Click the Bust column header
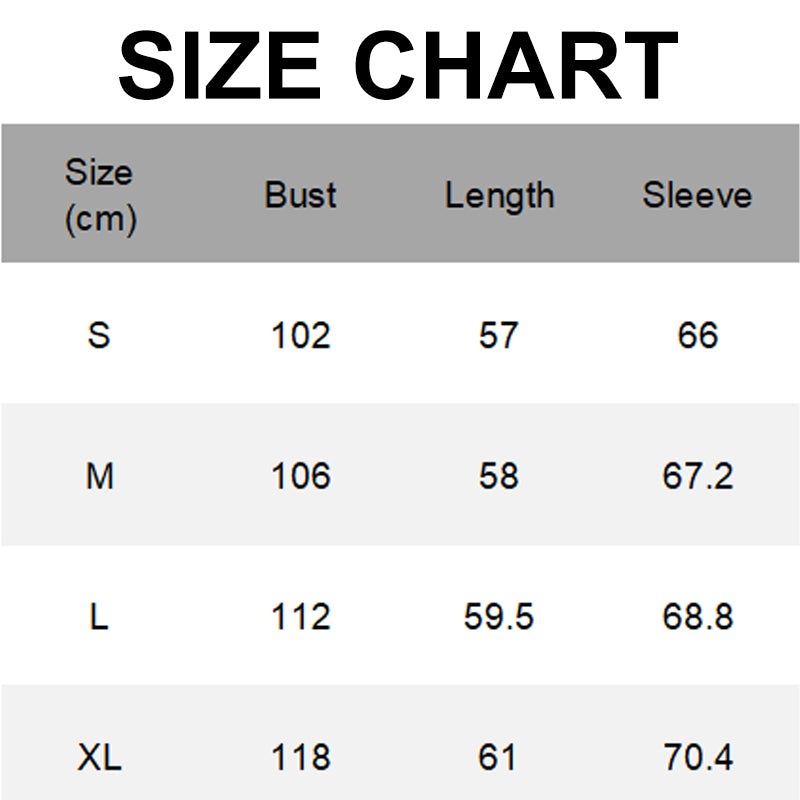800x800 pixels. tap(300, 195)
